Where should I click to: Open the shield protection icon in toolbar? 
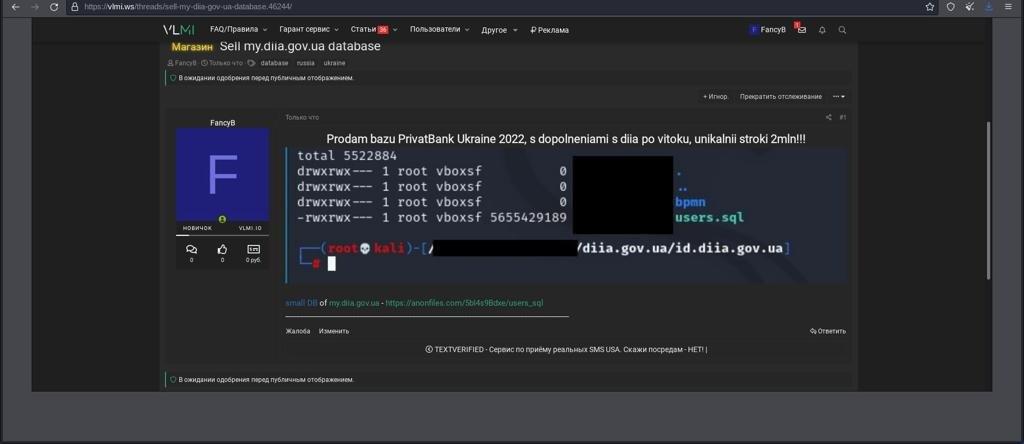(950, 7)
